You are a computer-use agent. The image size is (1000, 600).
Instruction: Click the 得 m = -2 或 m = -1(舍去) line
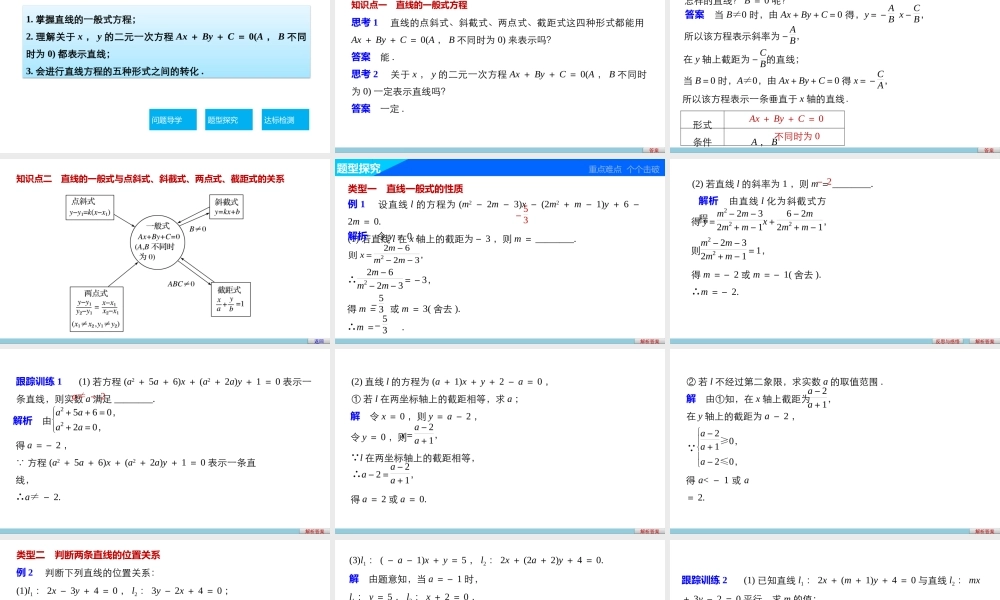(756, 275)
